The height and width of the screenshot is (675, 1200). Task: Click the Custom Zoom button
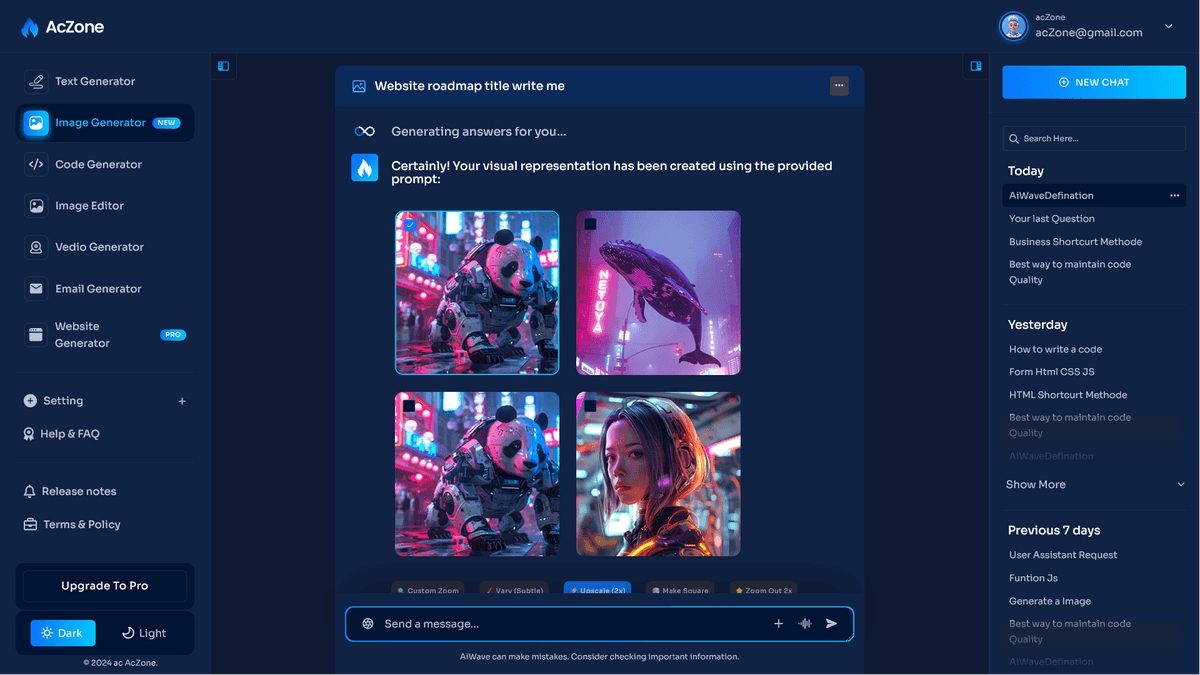click(428, 590)
